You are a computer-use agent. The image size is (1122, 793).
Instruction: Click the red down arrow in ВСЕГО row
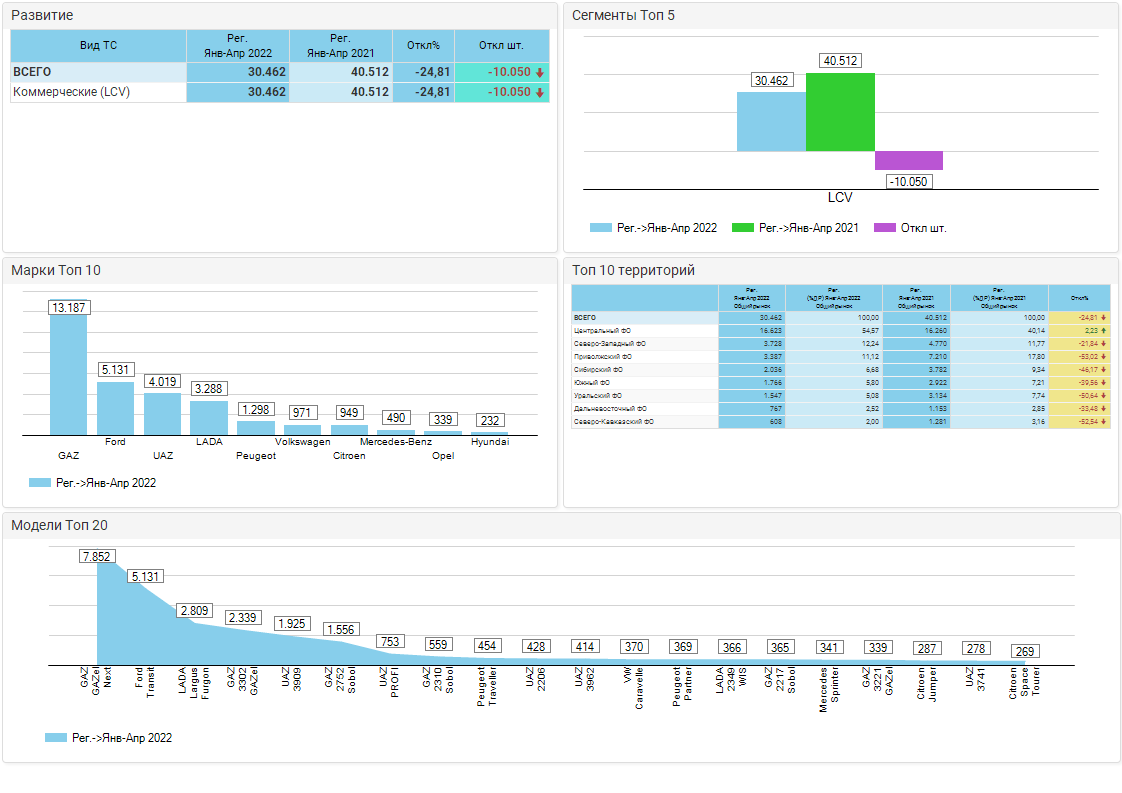pos(539,73)
